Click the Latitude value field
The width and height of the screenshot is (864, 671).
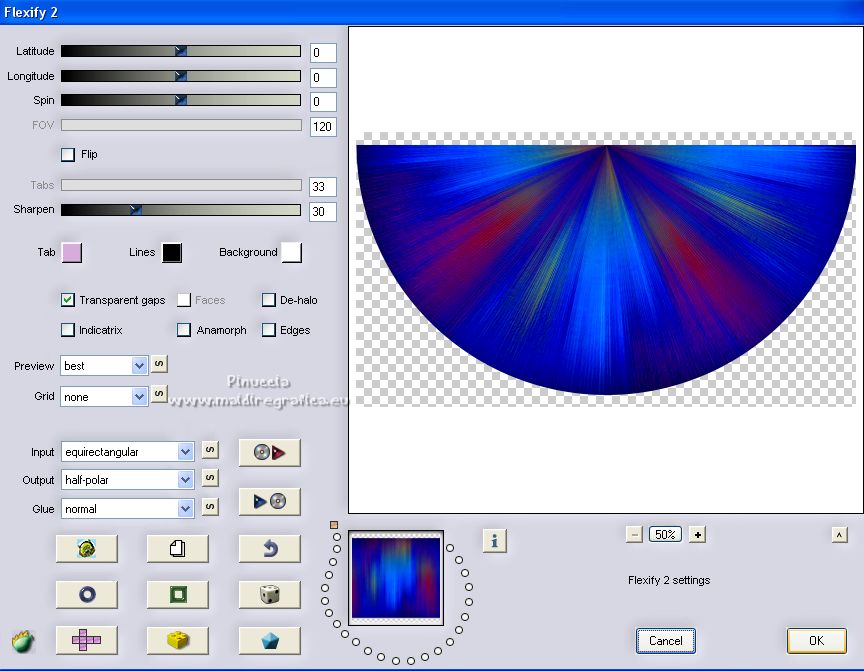[x=323, y=53]
